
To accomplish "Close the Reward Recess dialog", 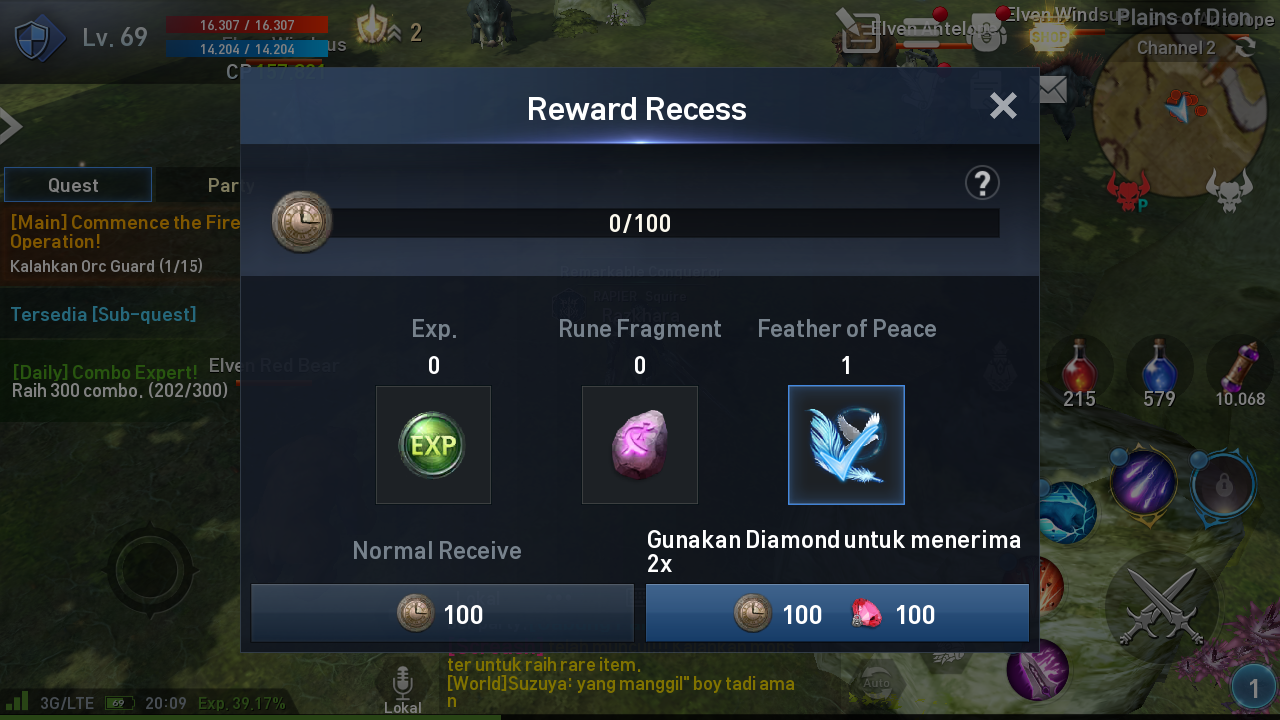I will click(x=1003, y=106).
